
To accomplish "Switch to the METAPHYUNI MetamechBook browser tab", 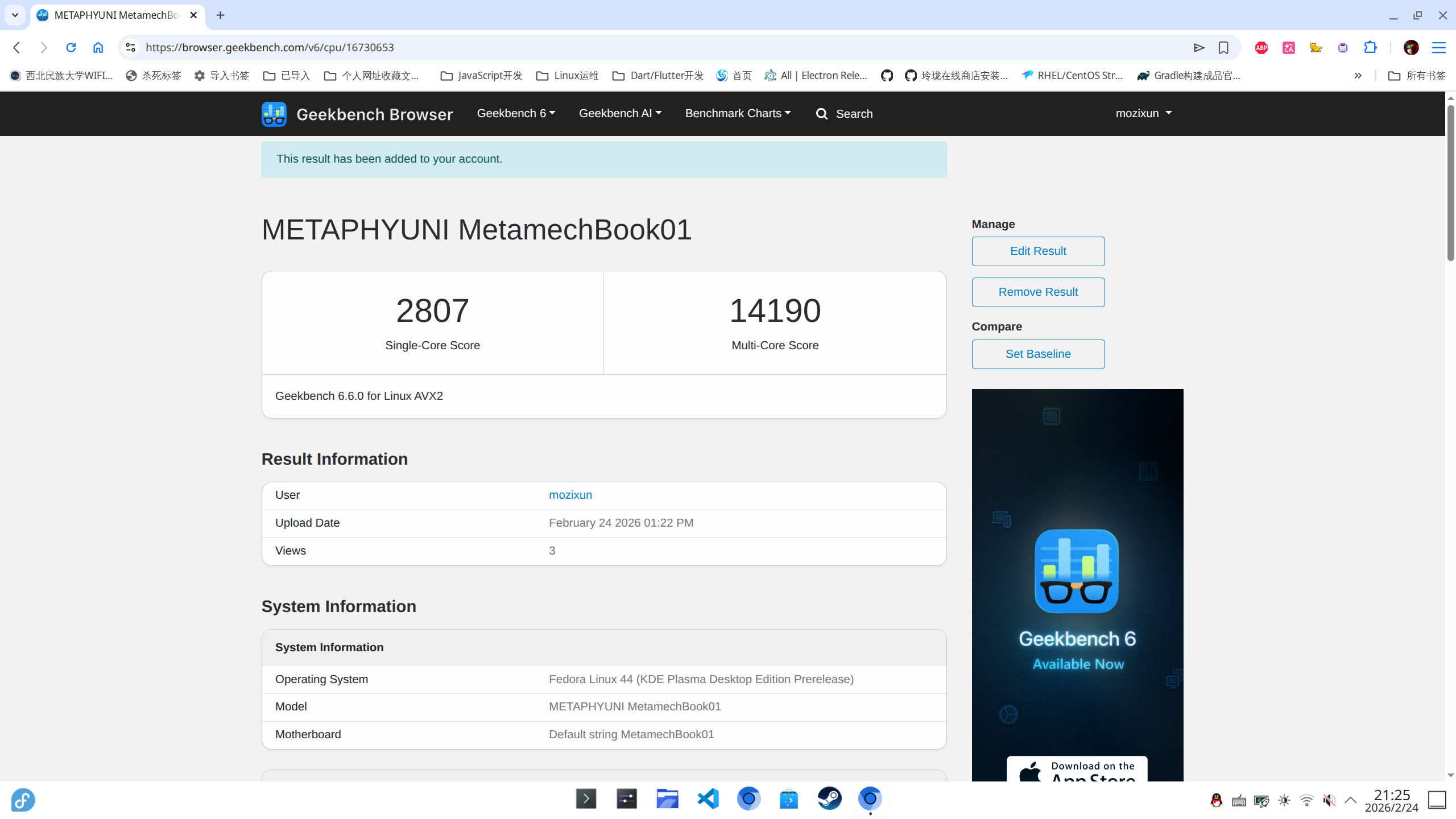I will (x=117, y=15).
